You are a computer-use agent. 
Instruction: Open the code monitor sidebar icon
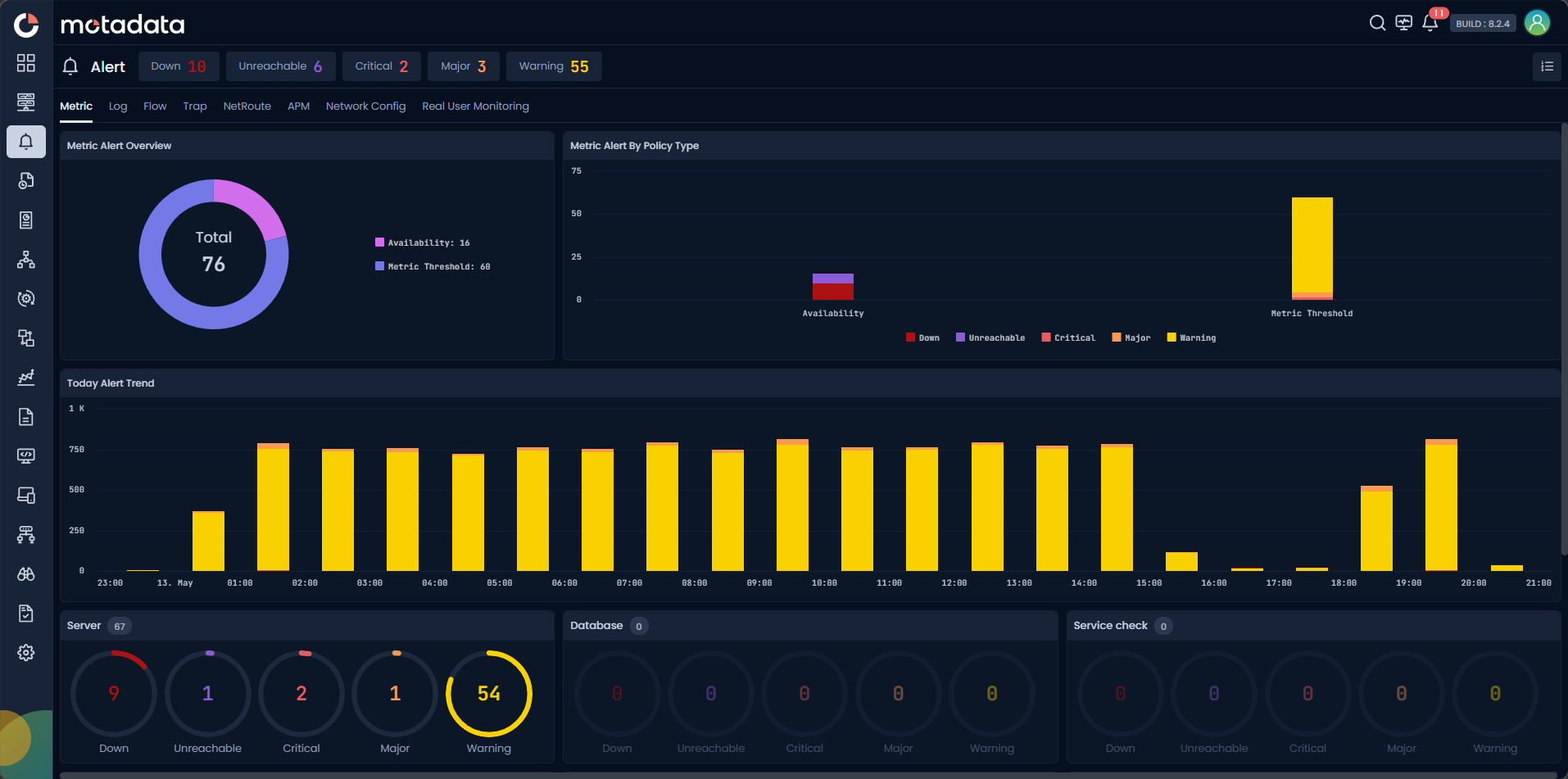(26, 456)
